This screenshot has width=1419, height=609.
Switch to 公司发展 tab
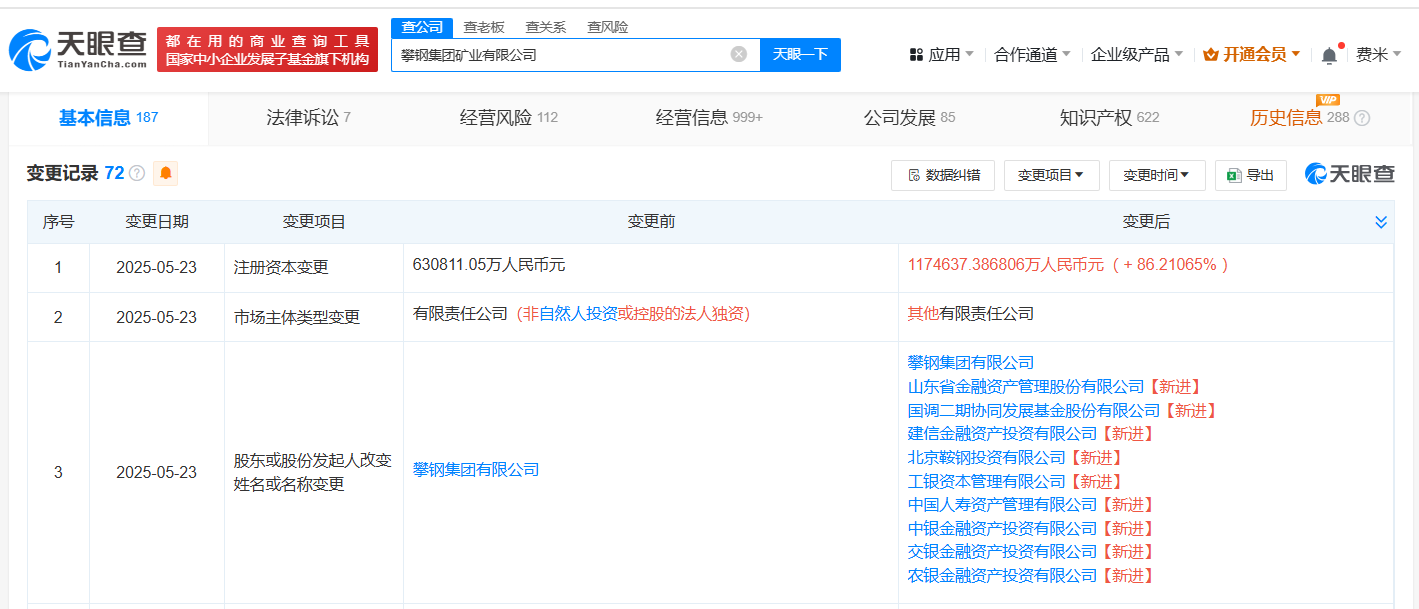click(909, 118)
